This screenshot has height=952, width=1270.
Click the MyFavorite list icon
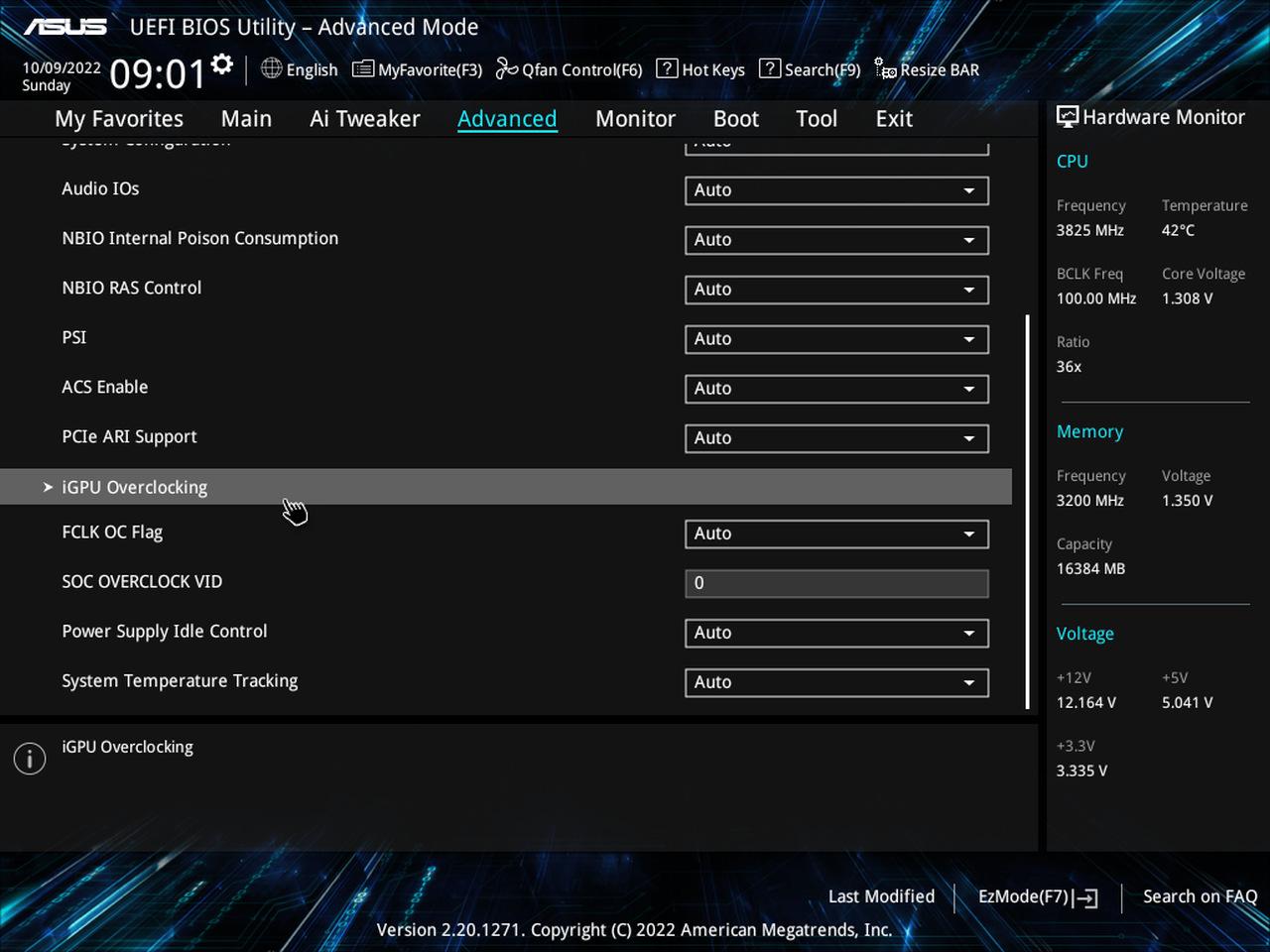click(363, 68)
